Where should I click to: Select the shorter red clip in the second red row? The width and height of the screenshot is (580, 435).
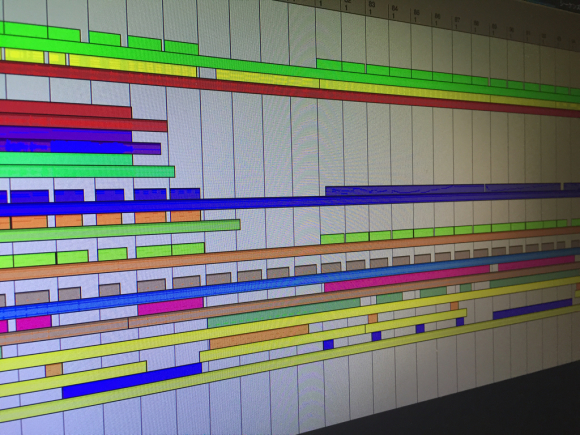[x=65, y=109]
